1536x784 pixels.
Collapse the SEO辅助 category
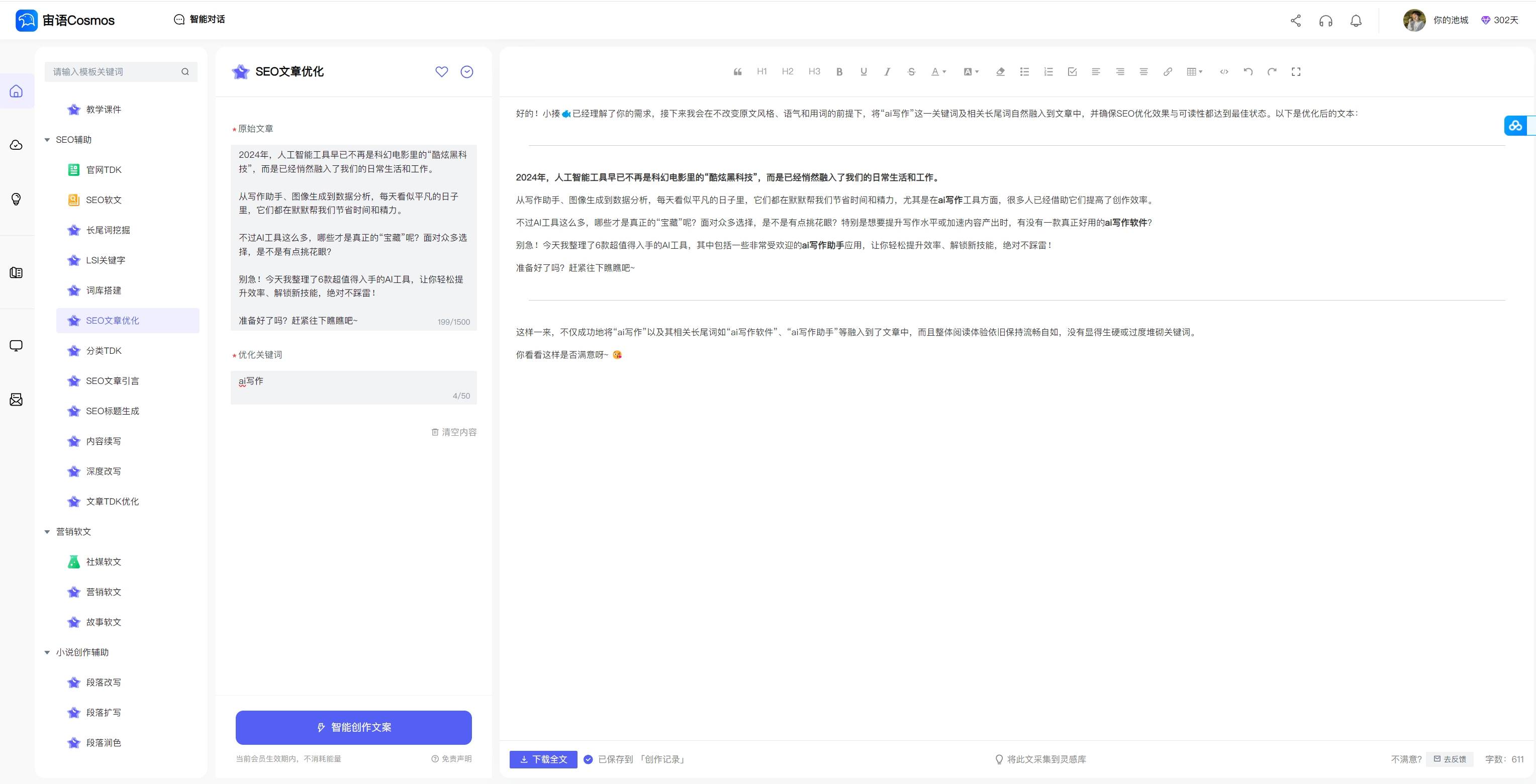(x=47, y=140)
